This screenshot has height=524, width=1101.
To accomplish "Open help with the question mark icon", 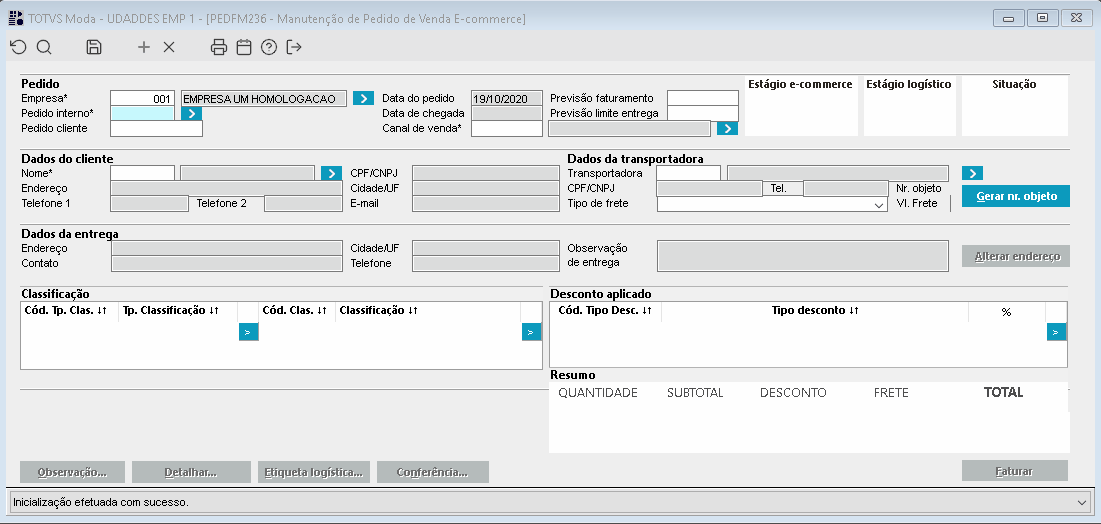I will tap(268, 47).
